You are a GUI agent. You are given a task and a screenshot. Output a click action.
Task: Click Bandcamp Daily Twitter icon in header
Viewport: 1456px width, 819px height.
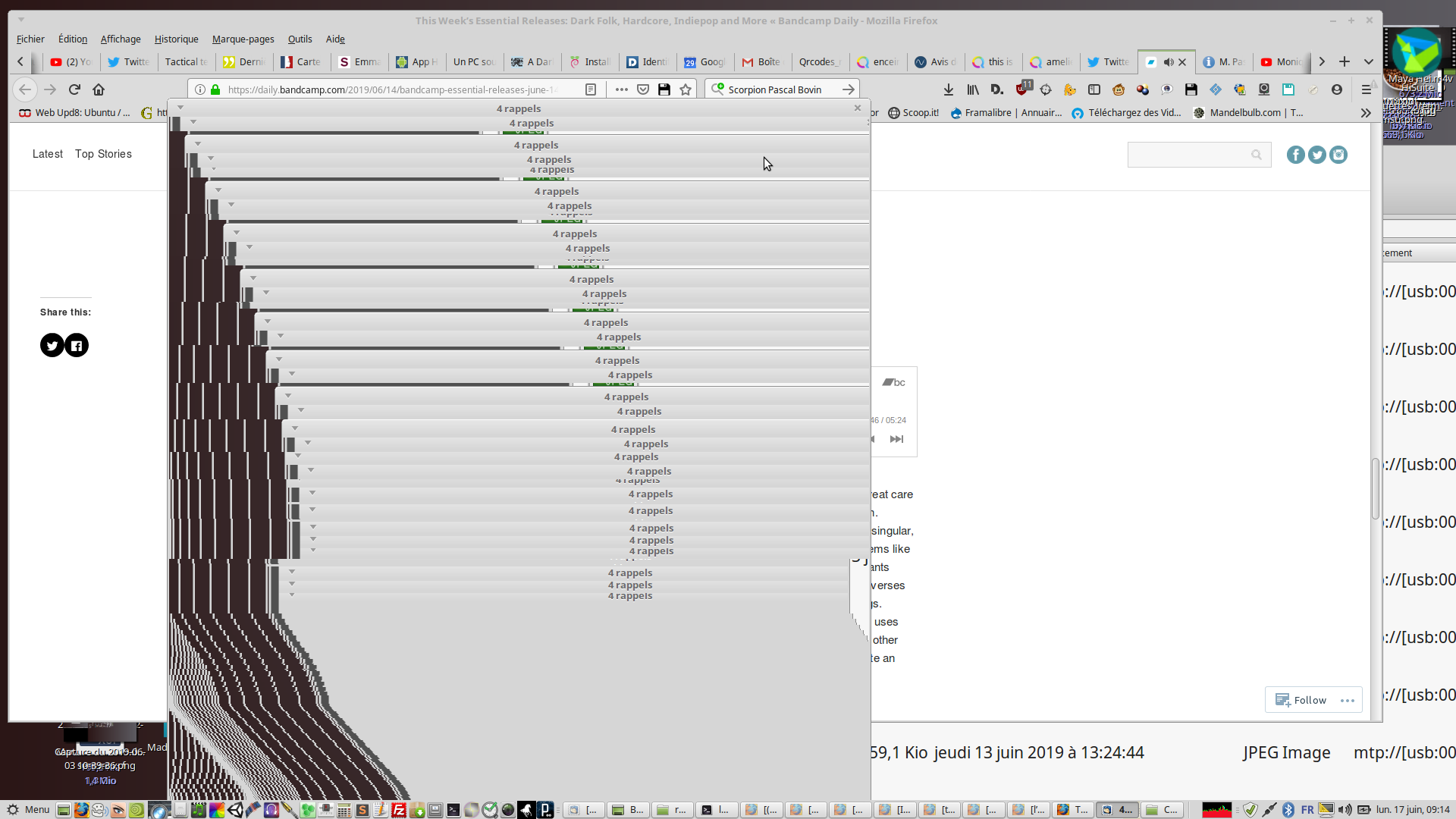pyautogui.click(x=1317, y=155)
